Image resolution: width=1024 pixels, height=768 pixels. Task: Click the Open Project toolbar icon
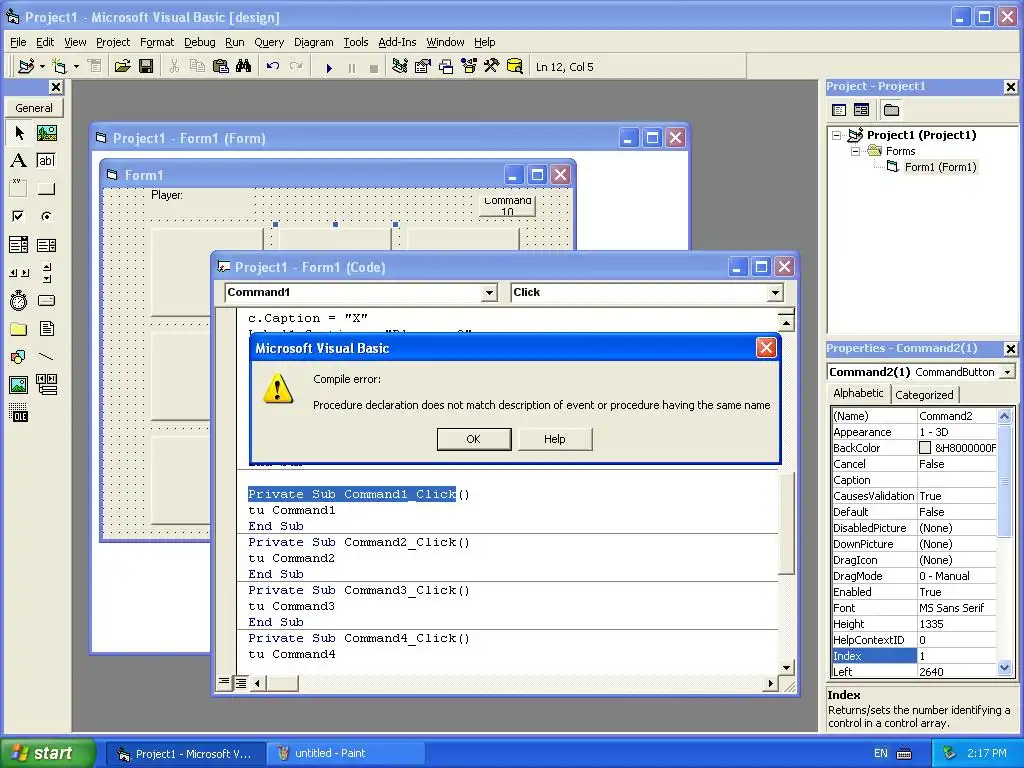(x=122, y=66)
